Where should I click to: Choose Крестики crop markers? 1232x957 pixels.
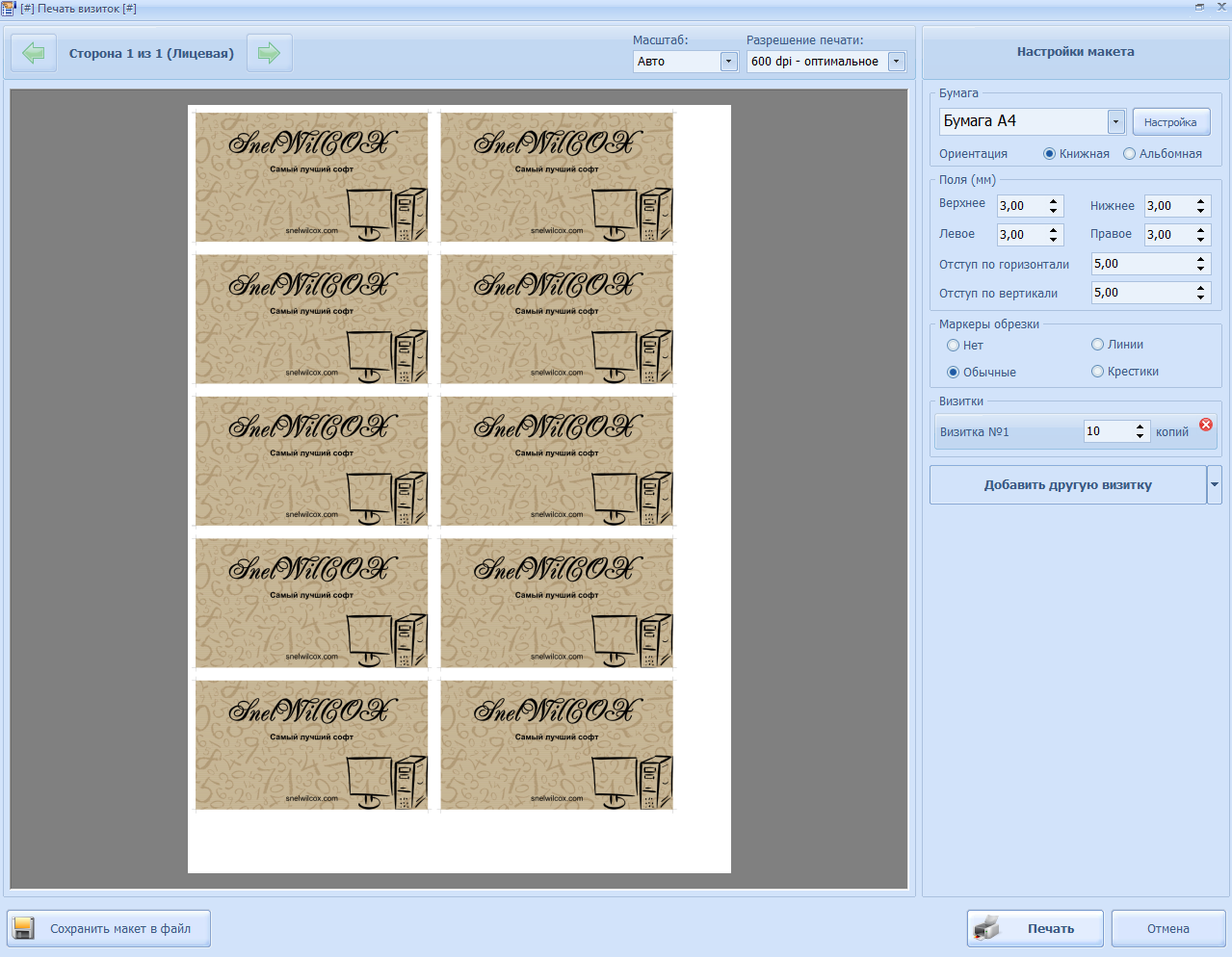(1097, 372)
